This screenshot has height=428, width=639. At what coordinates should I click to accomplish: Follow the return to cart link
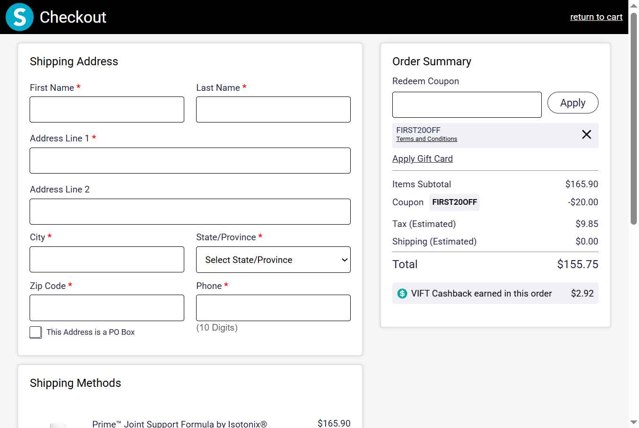pyautogui.click(x=596, y=17)
